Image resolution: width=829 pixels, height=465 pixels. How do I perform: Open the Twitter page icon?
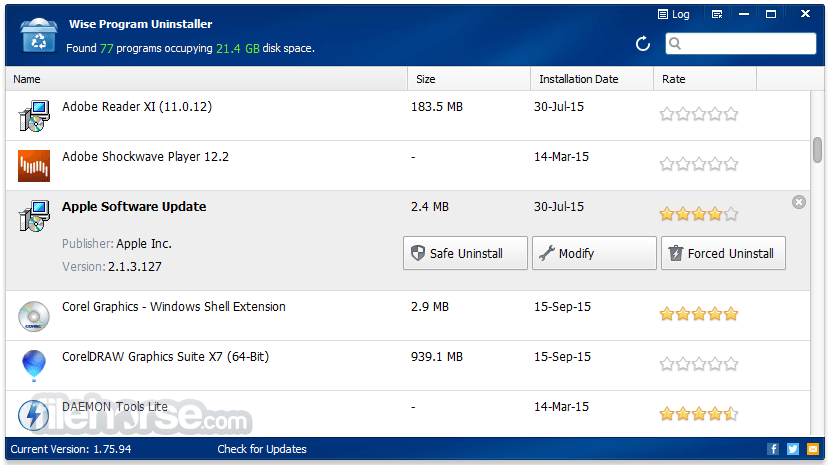click(x=793, y=449)
